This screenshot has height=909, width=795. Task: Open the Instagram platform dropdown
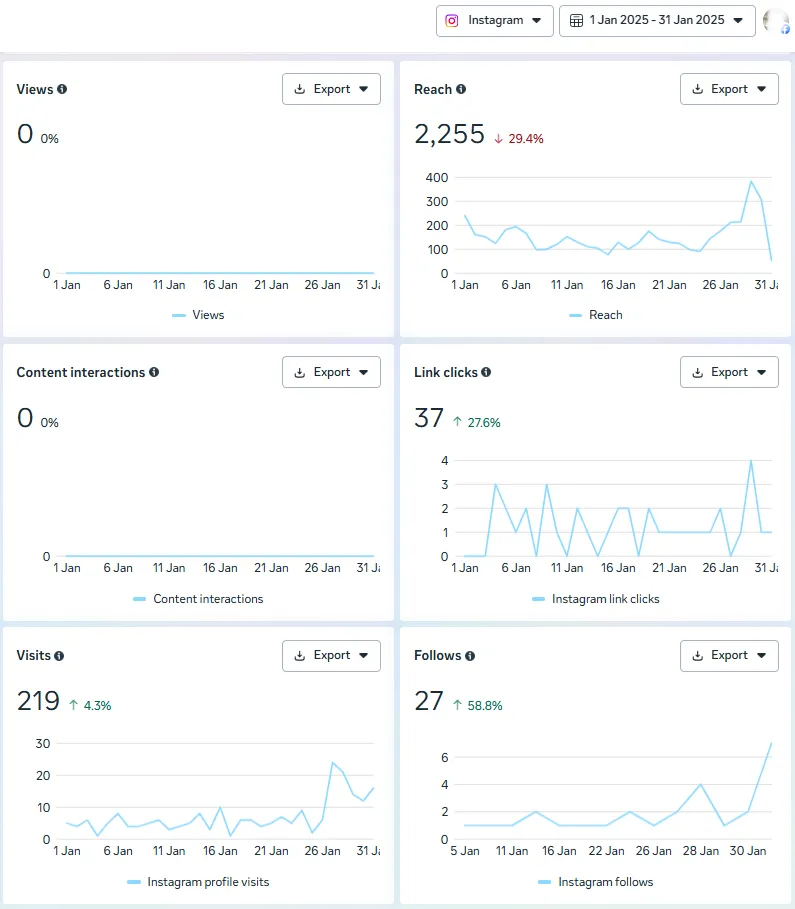pos(495,21)
